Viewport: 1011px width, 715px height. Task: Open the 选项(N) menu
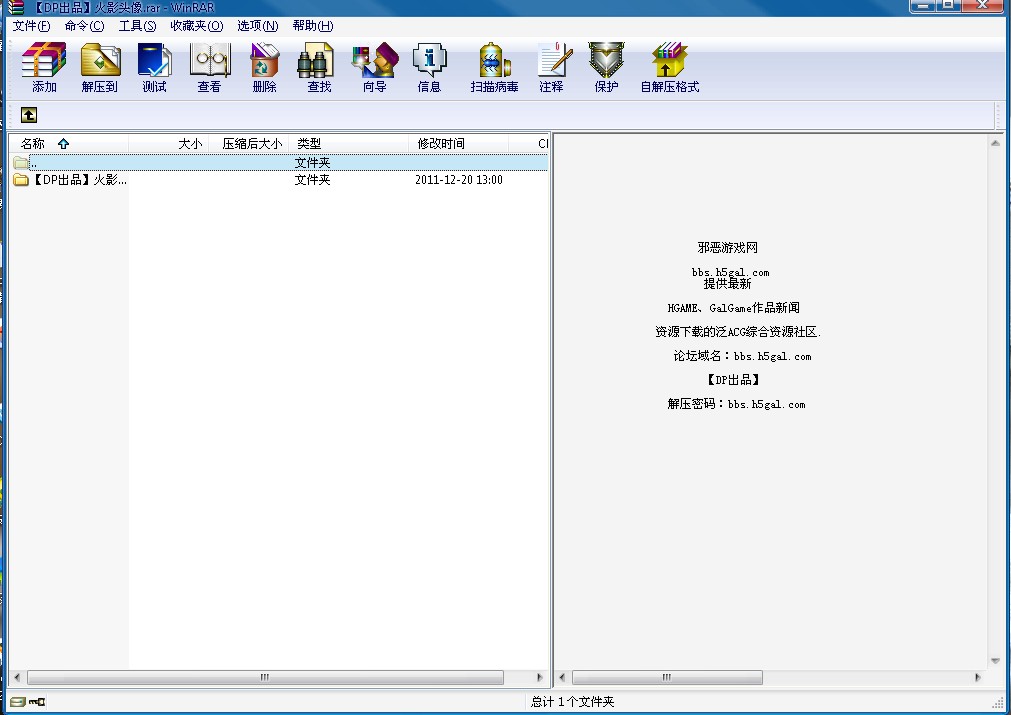[257, 26]
